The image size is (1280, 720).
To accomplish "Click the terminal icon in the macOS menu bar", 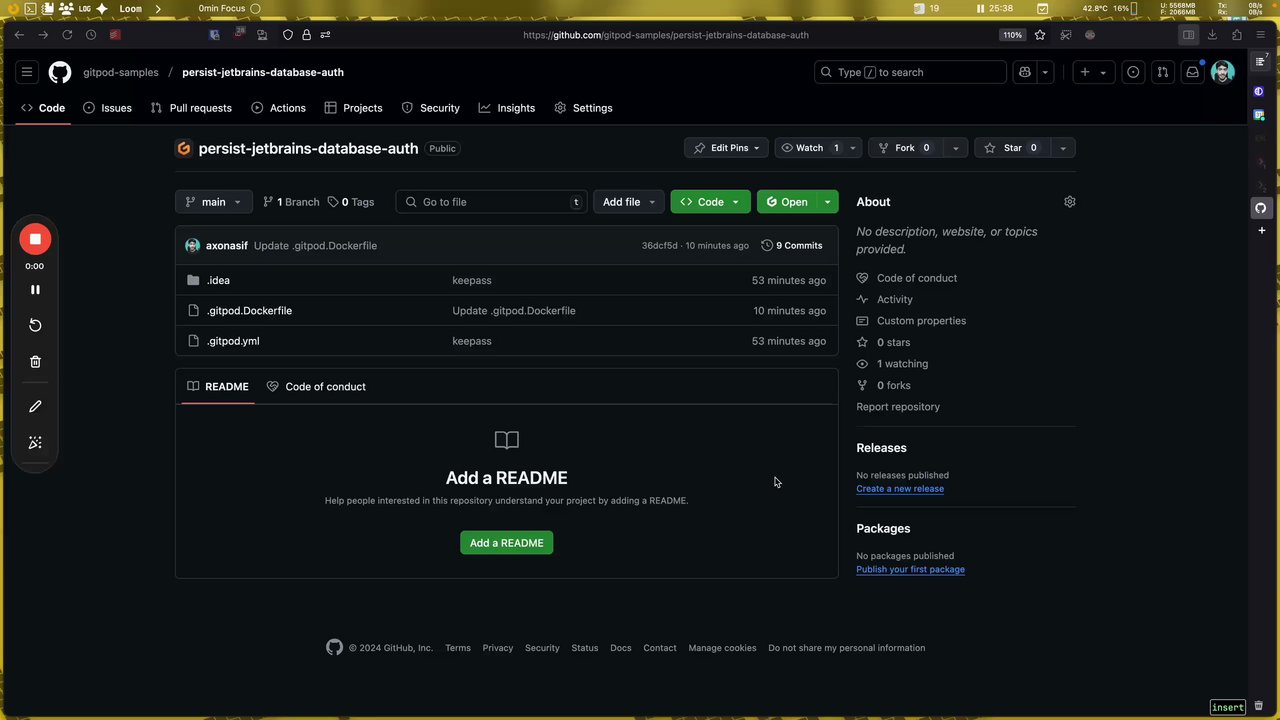I will (x=30, y=8).
